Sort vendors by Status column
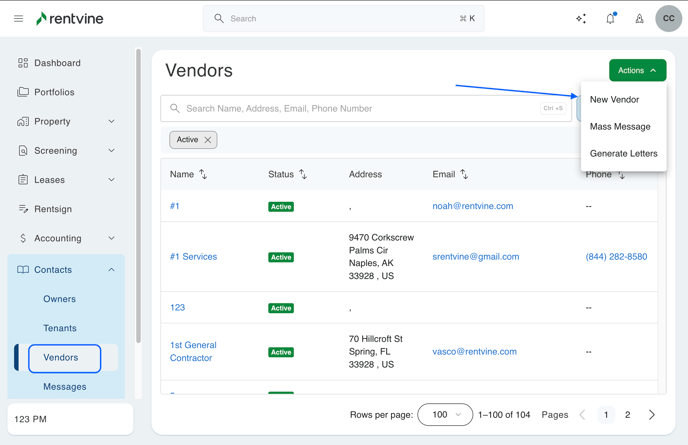The width and height of the screenshot is (688, 445). coord(303,175)
